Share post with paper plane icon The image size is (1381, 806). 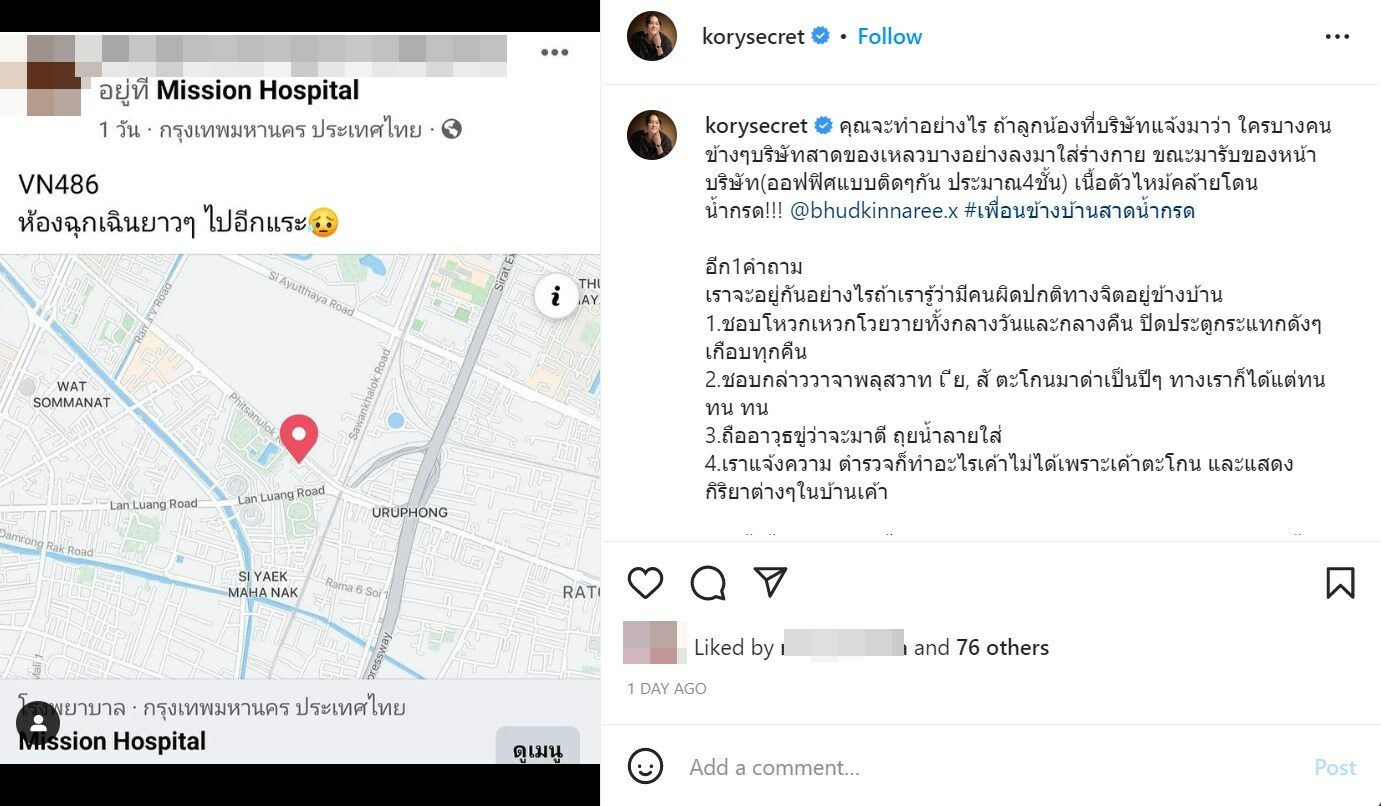click(771, 582)
